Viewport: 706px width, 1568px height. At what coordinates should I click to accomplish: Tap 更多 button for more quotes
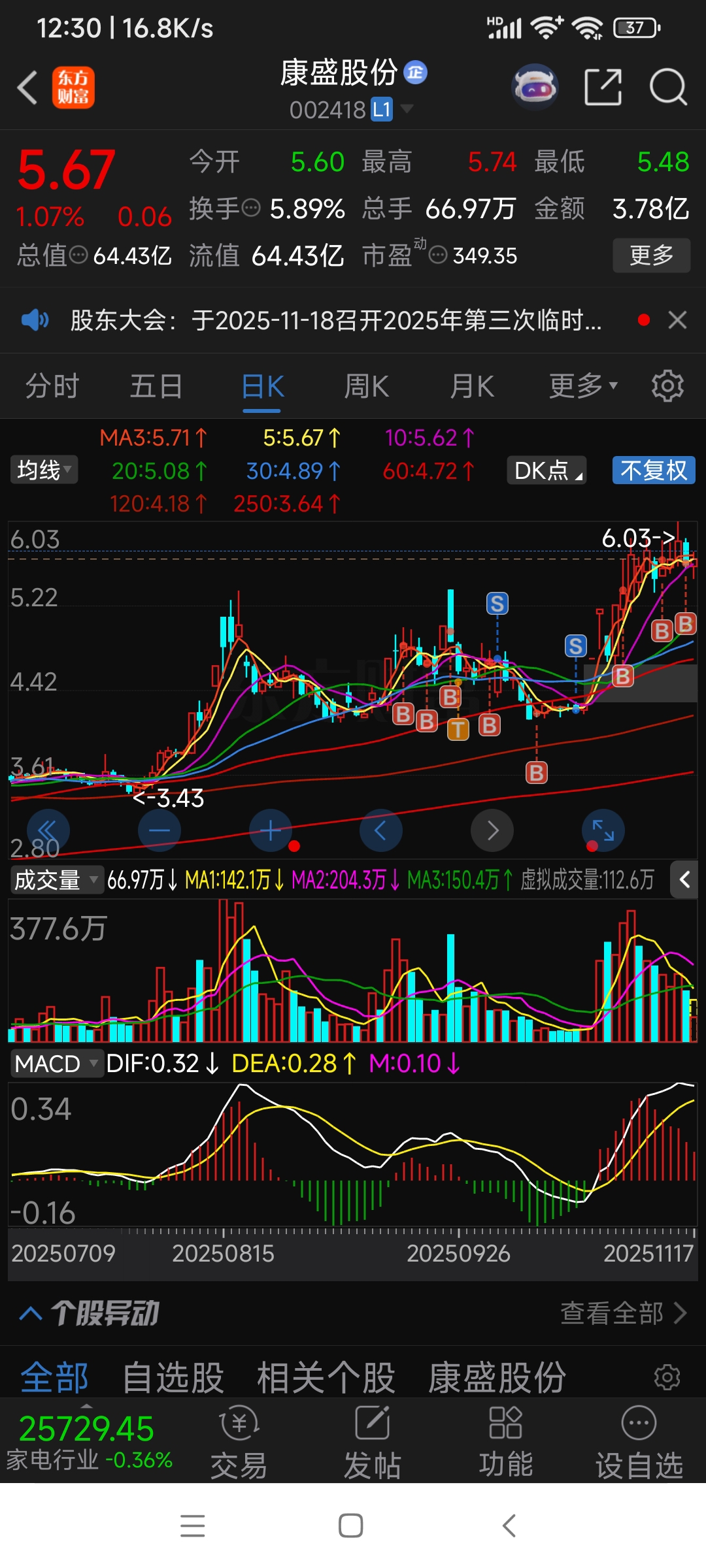pos(652,255)
